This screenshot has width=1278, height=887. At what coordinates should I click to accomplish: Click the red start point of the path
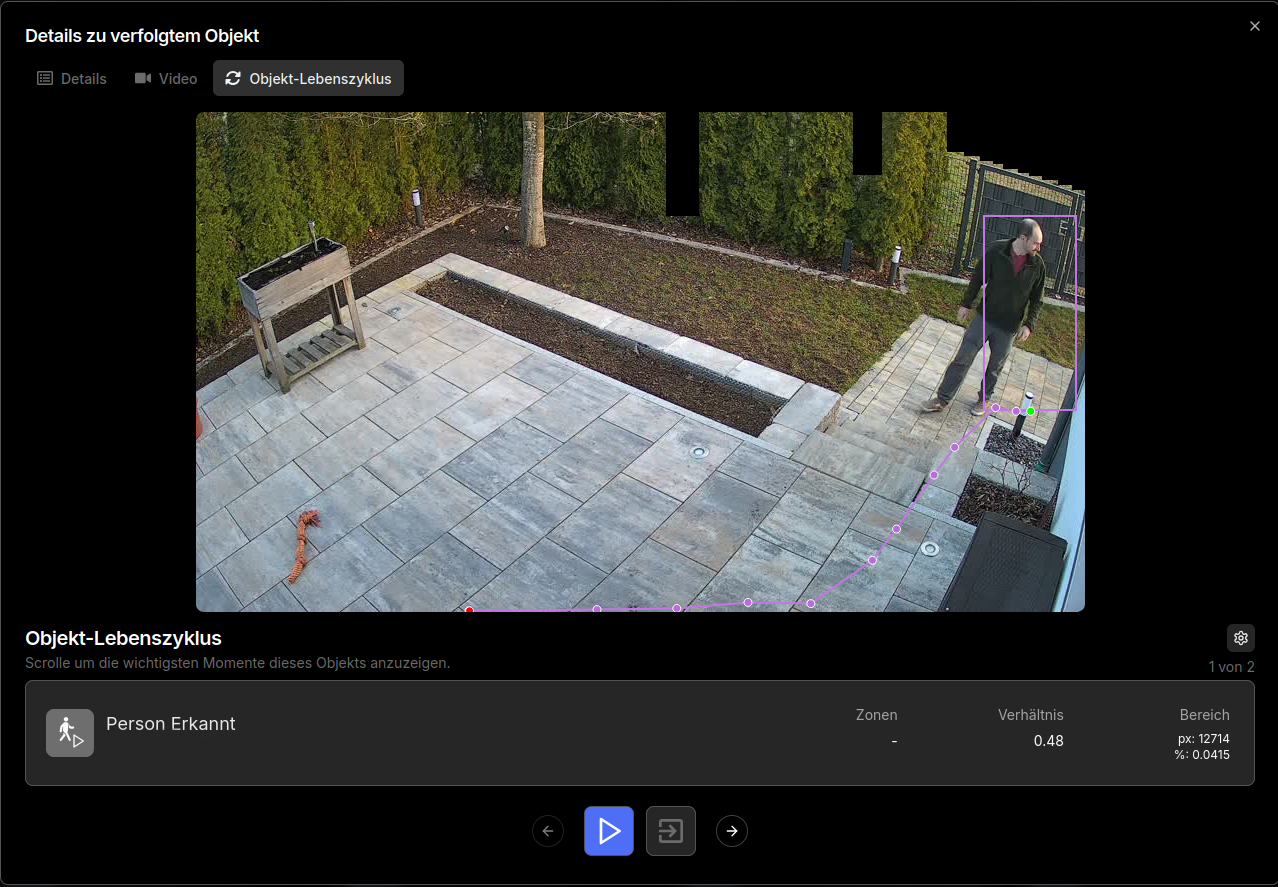tap(469, 609)
